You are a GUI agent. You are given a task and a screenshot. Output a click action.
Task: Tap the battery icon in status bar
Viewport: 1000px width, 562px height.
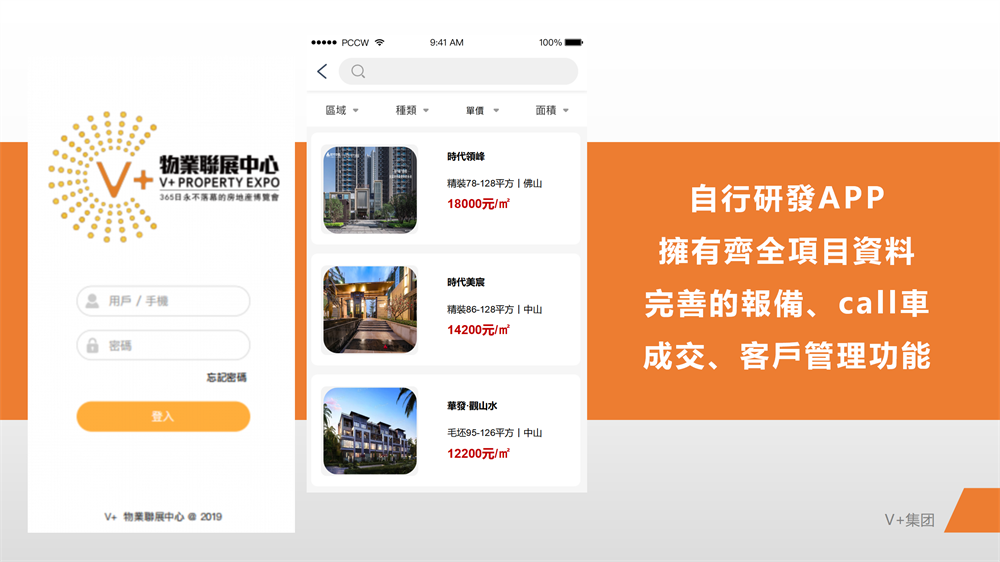coord(573,43)
